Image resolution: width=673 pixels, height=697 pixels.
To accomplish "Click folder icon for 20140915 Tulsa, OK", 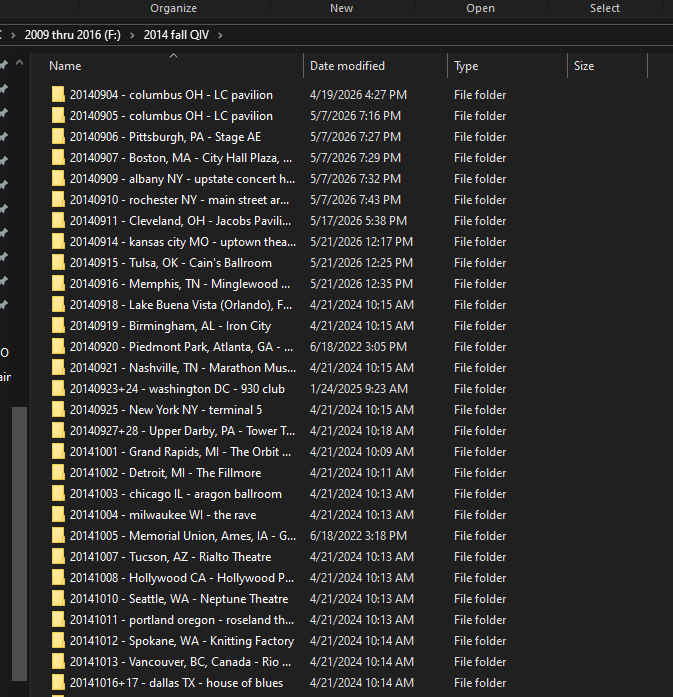I will (58, 263).
